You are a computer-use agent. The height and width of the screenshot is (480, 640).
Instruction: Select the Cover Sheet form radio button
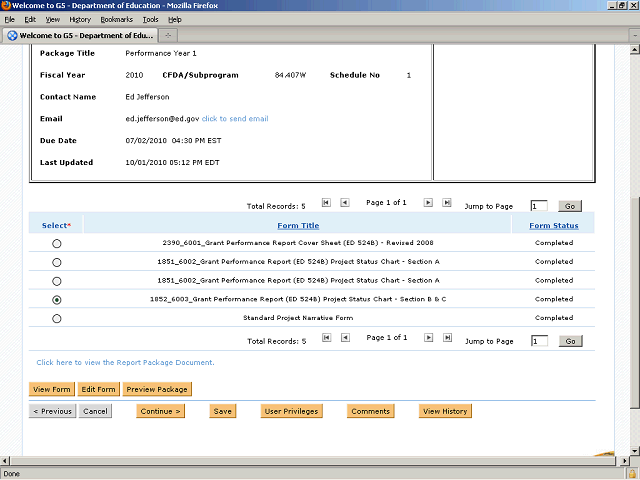56,243
